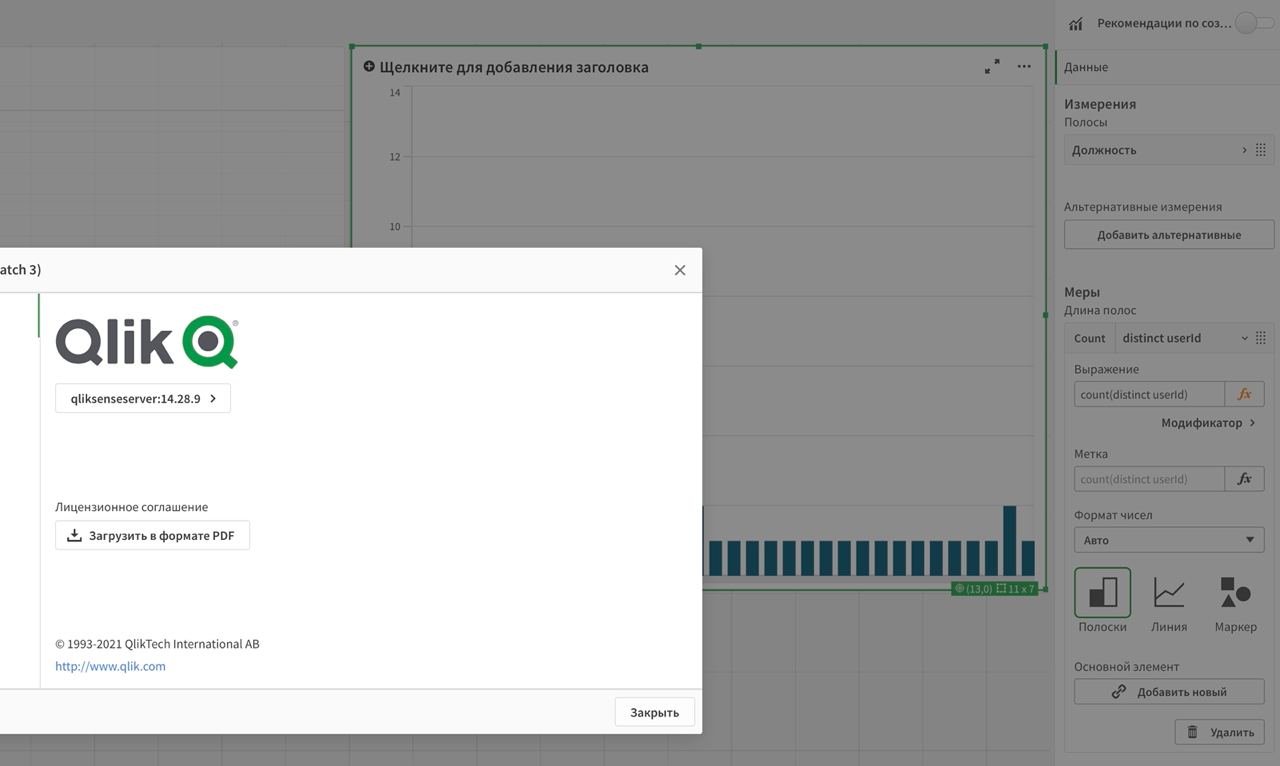Click the Меры heading

(x=1082, y=292)
